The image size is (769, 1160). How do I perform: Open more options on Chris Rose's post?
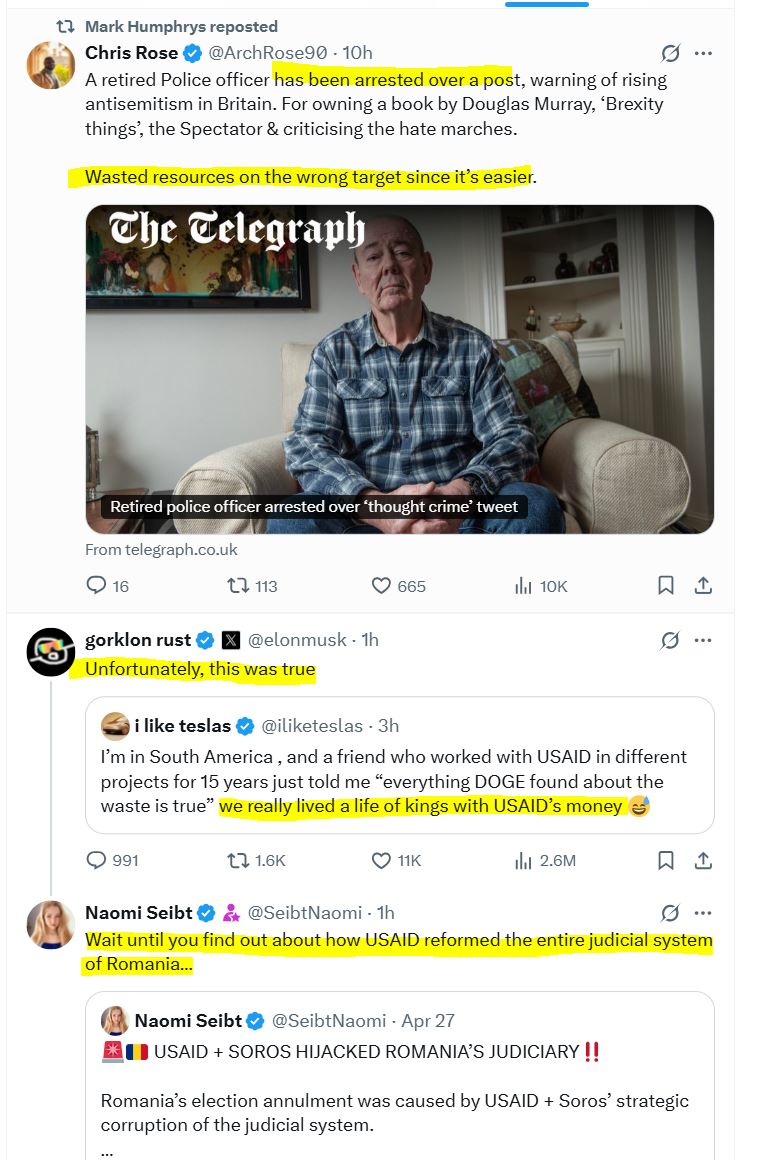(x=703, y=53)
